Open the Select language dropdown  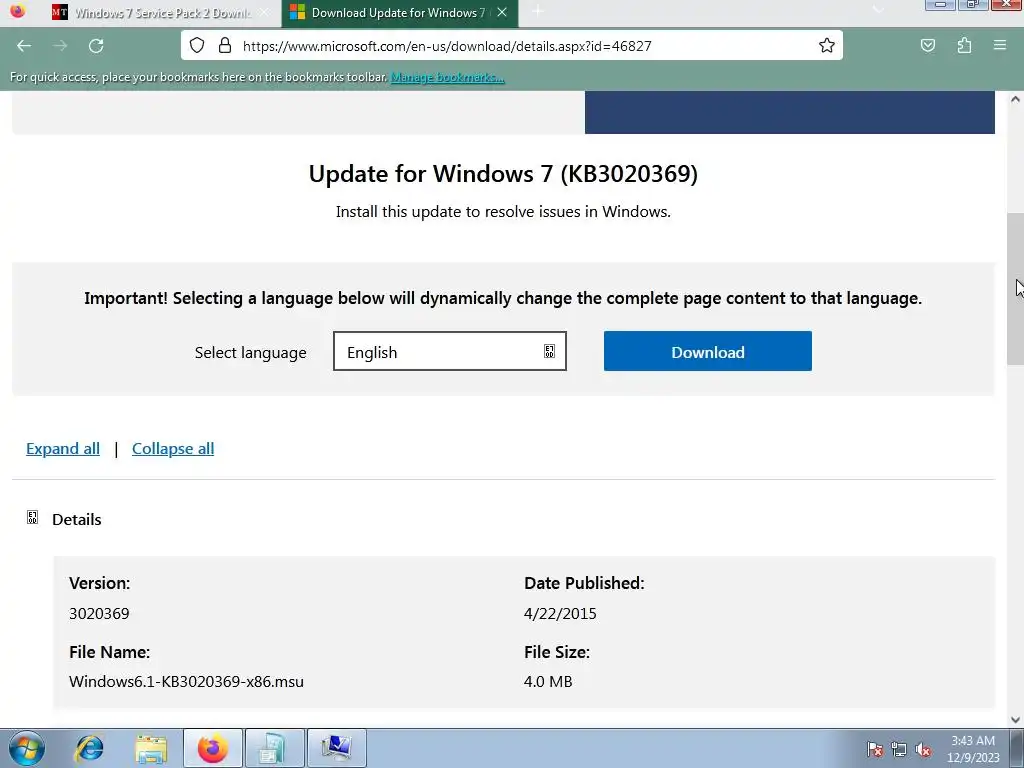450,351
